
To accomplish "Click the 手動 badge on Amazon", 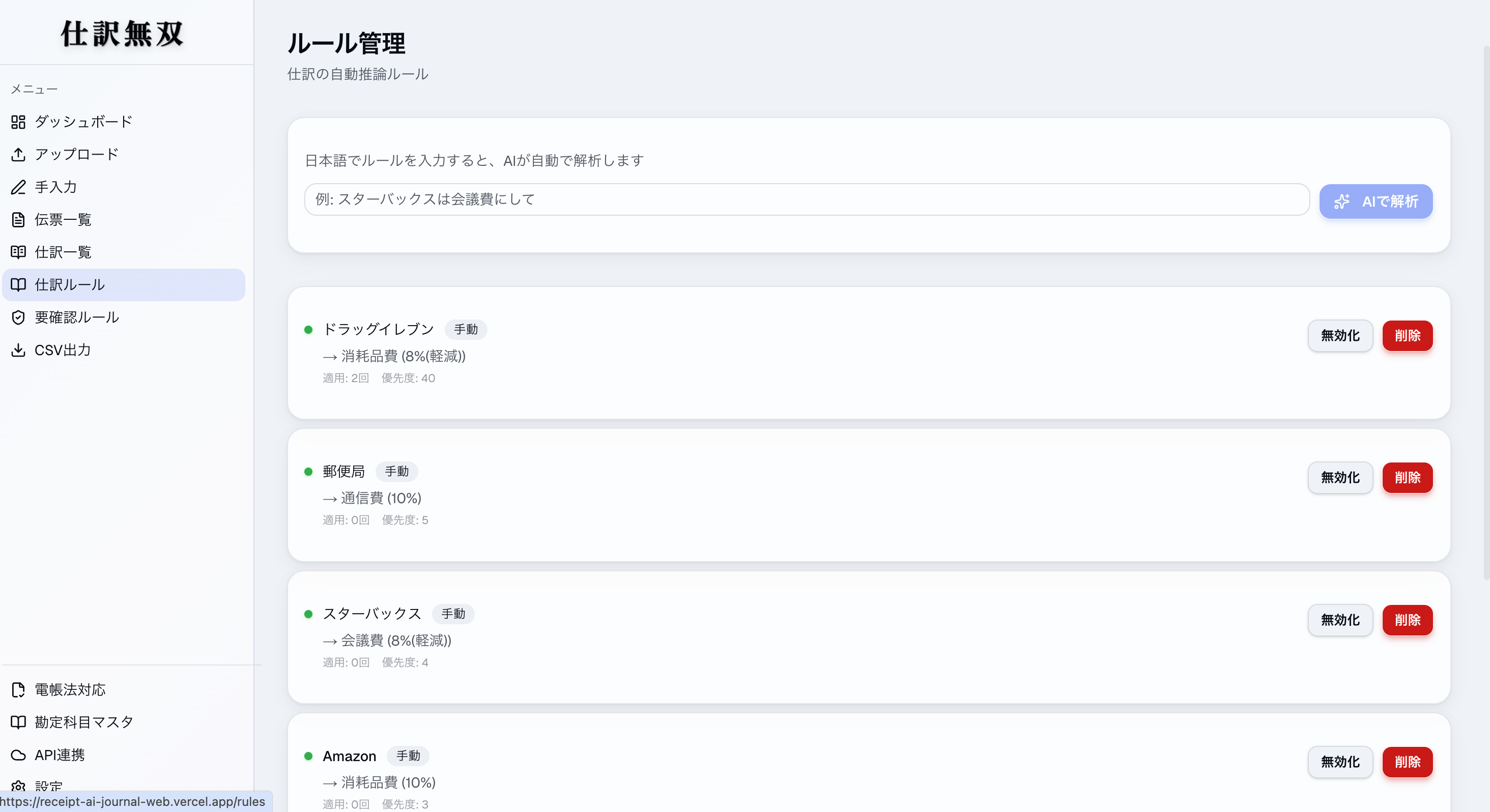I will pos(408,757).
